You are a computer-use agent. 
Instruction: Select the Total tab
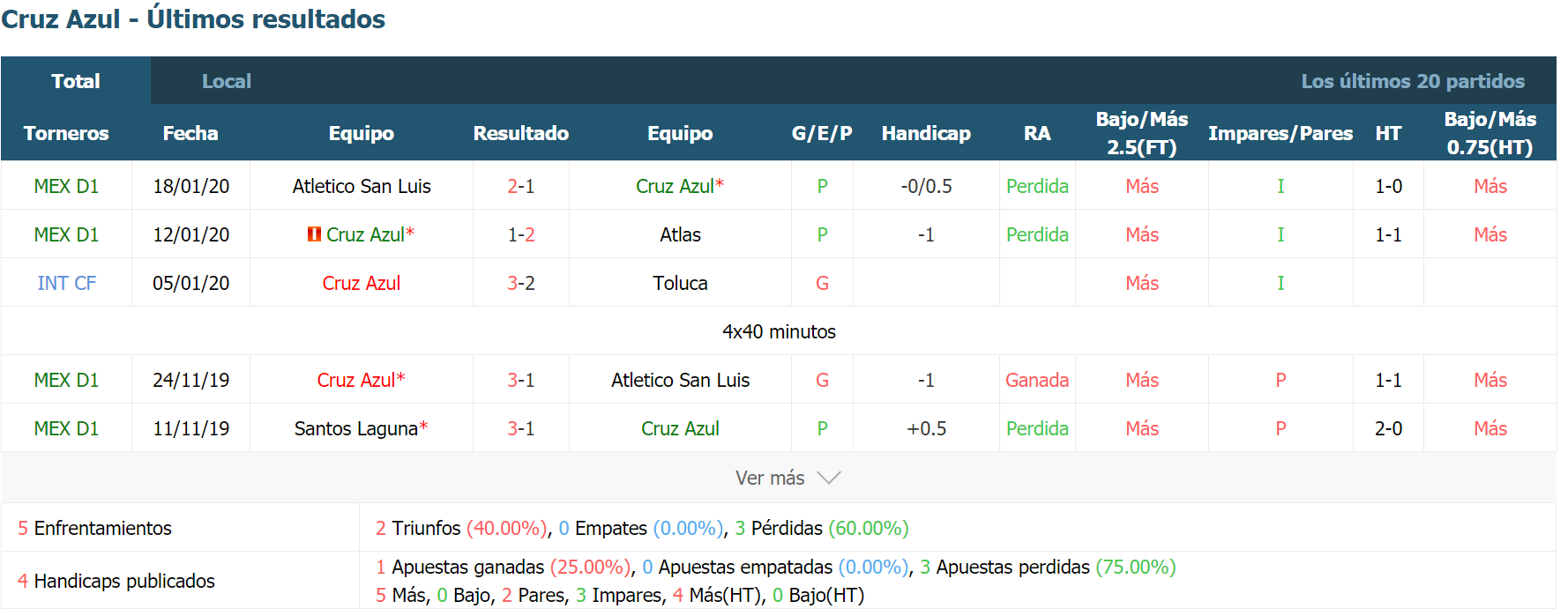tap(76, 81)
